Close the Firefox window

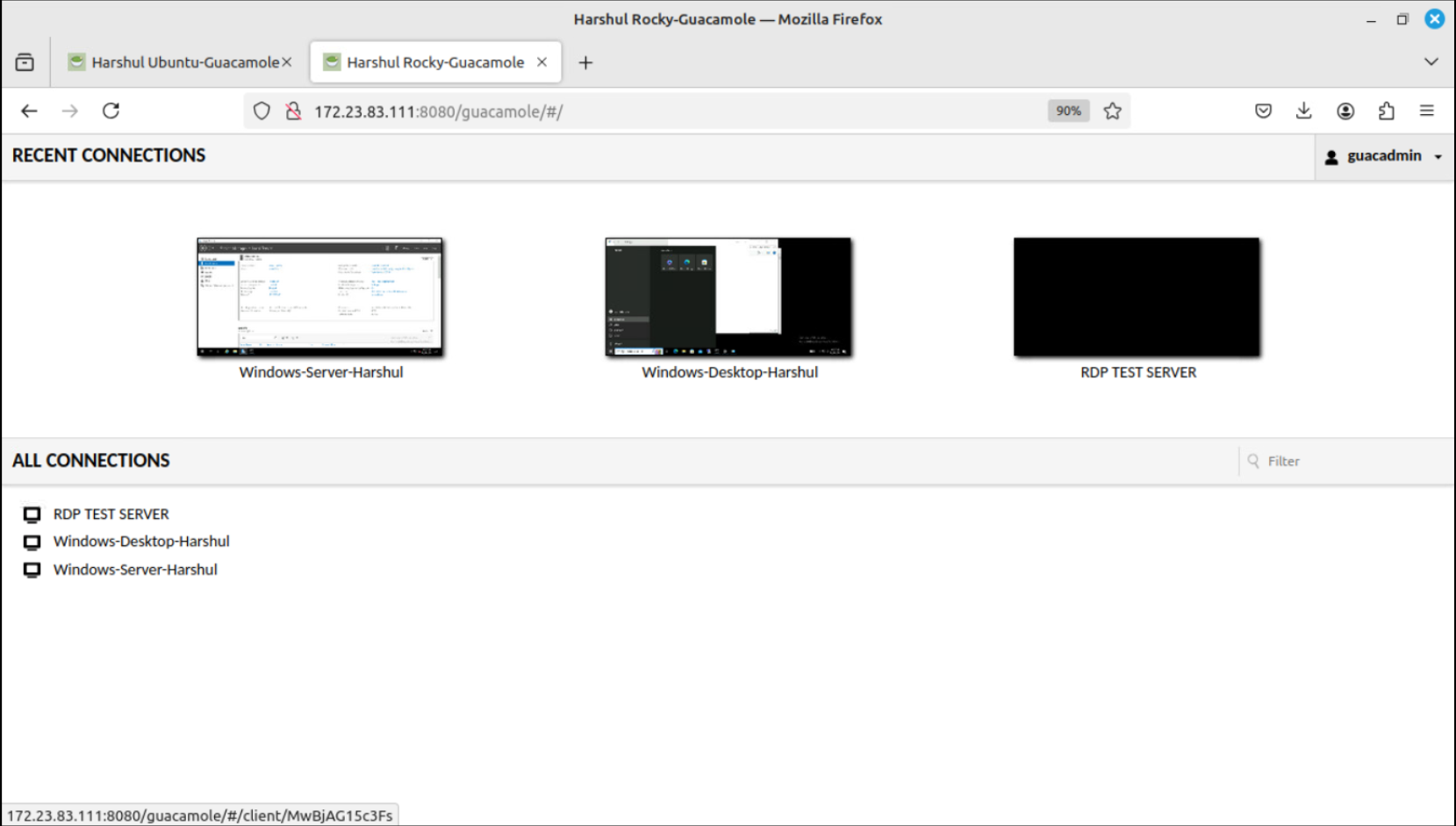coord(1435,18)
